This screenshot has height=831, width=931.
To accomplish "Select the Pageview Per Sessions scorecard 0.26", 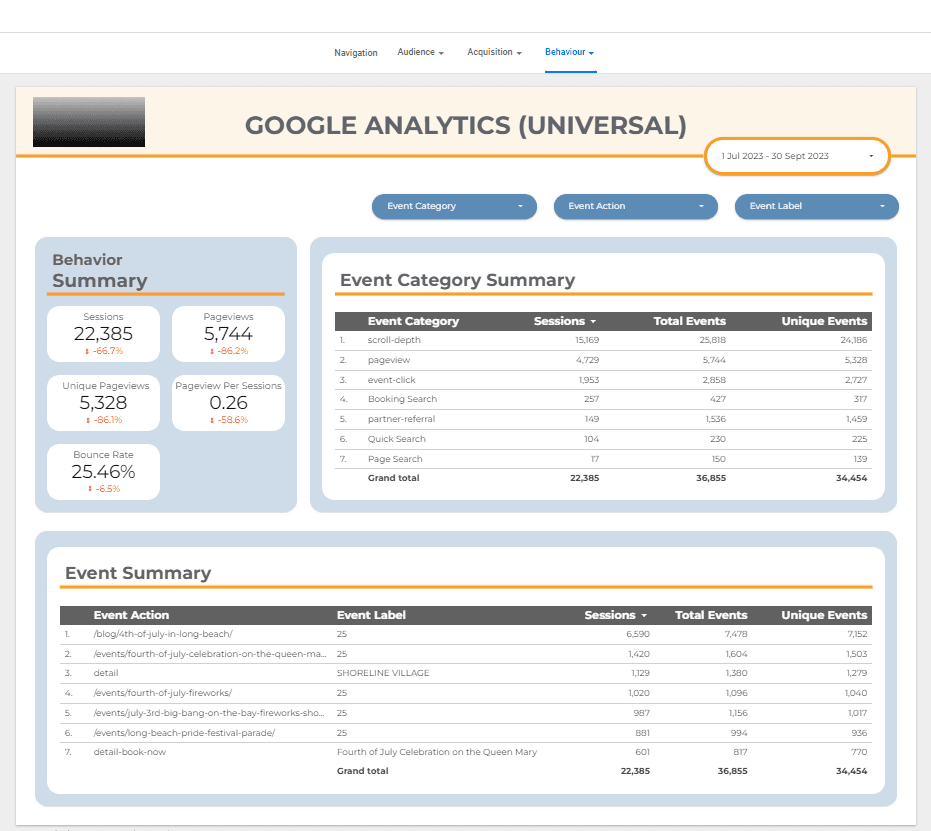I will point(228,402).
